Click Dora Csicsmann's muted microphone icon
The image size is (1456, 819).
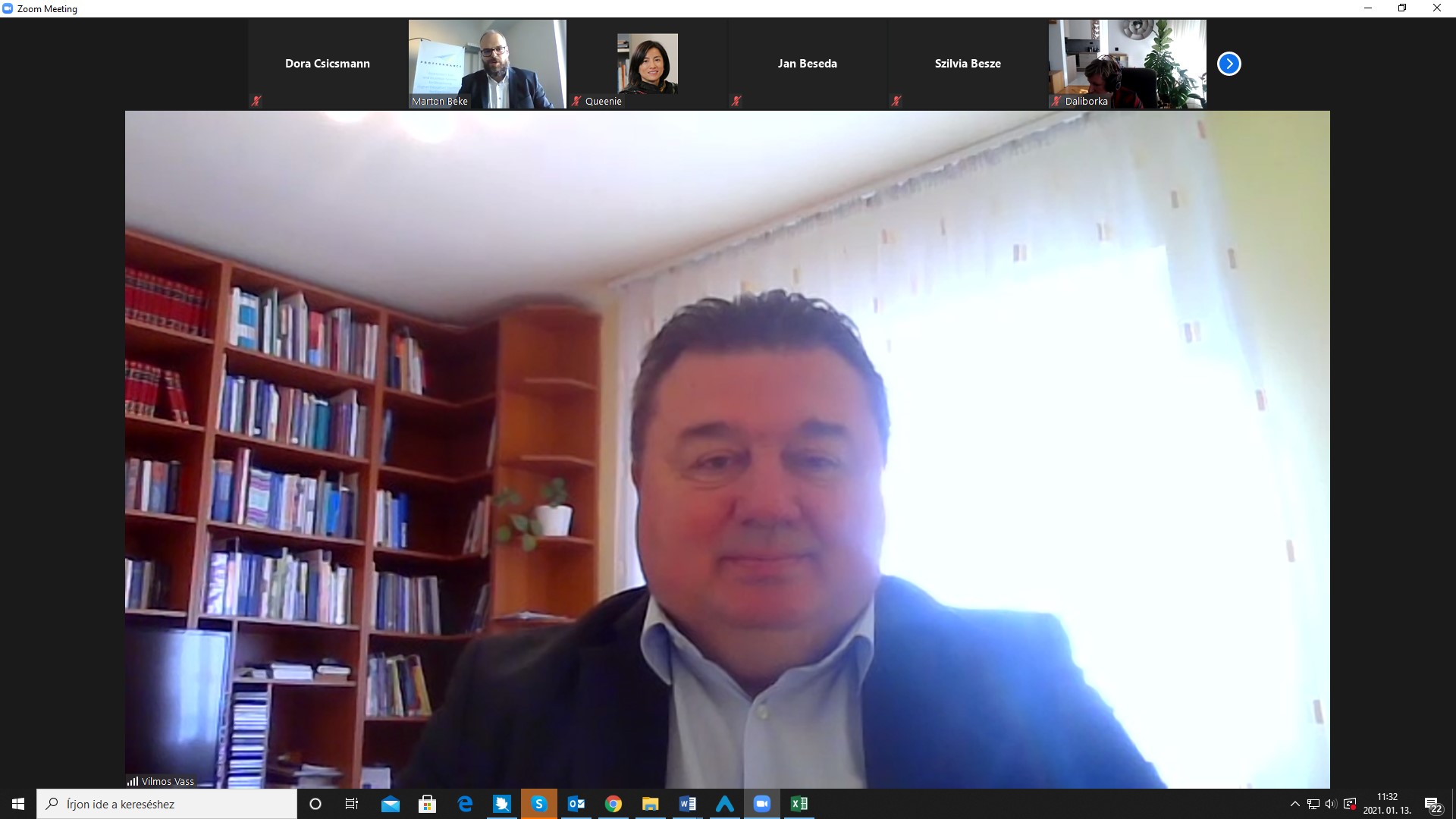coord(256,101)
